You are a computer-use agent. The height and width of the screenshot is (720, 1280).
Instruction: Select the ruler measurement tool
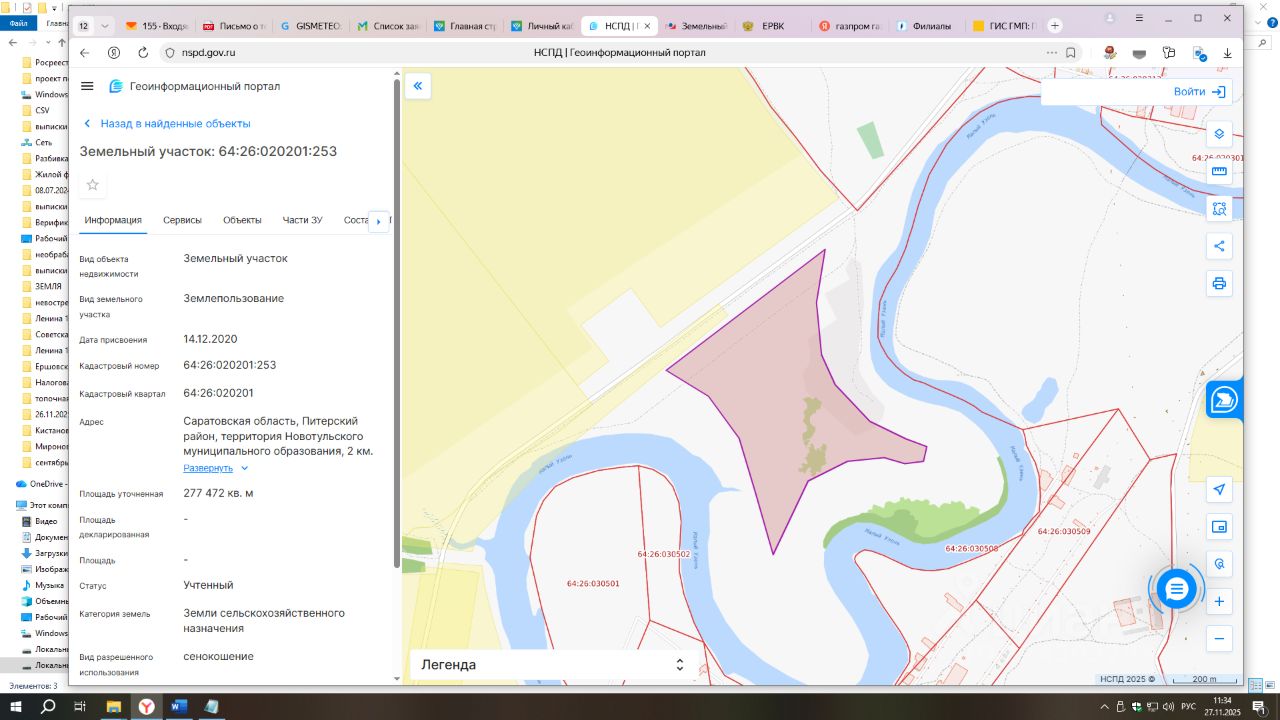1219,171
